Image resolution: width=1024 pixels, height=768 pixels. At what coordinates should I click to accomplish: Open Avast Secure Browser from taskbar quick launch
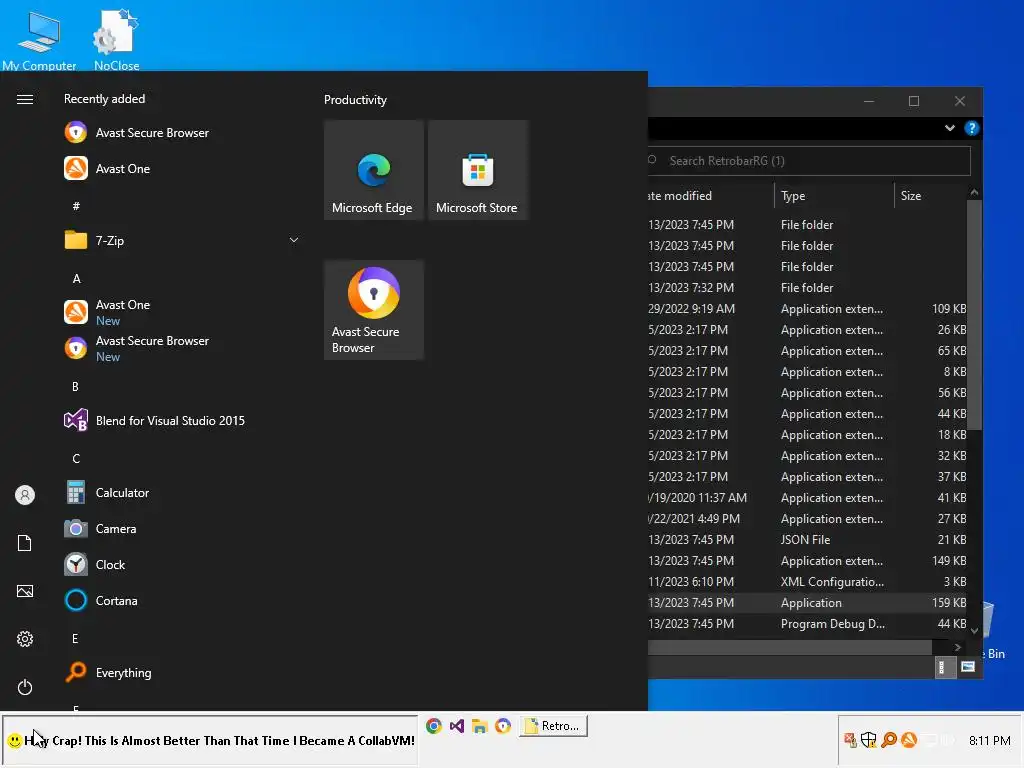click(503, 726)
